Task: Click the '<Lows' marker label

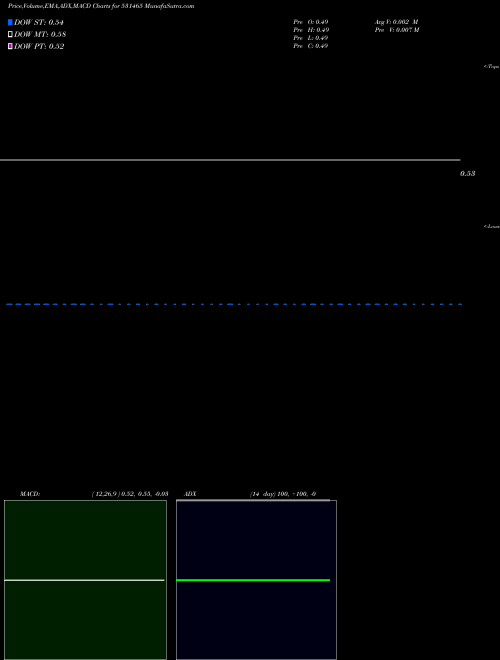Action: coord(492,226)
